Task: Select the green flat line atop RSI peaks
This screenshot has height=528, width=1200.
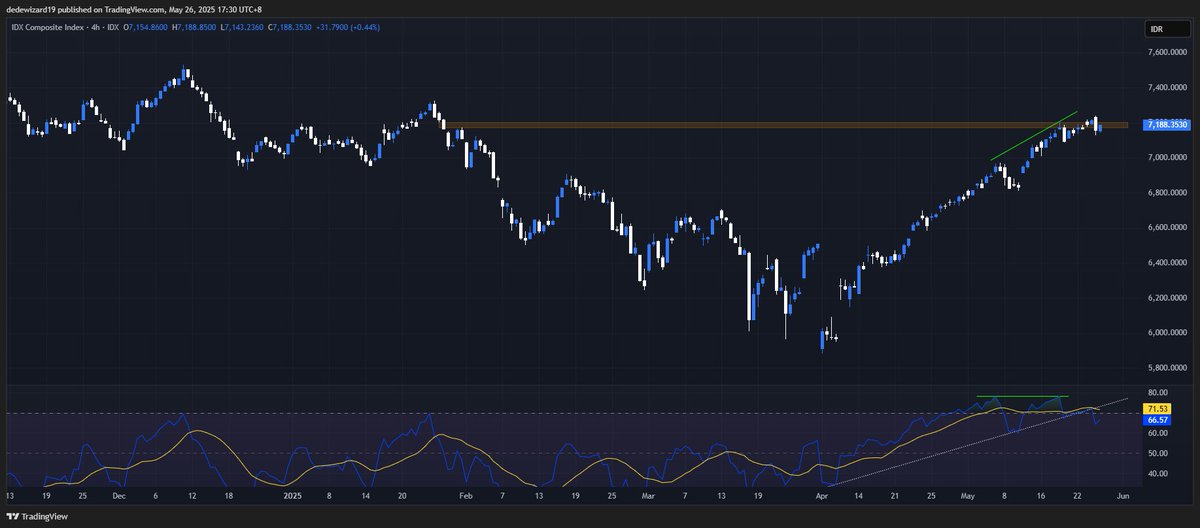Action: click(1022, 397)
